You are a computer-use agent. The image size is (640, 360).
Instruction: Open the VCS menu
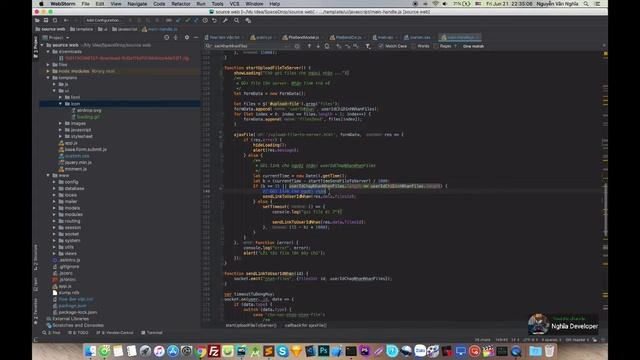(235, 4)
